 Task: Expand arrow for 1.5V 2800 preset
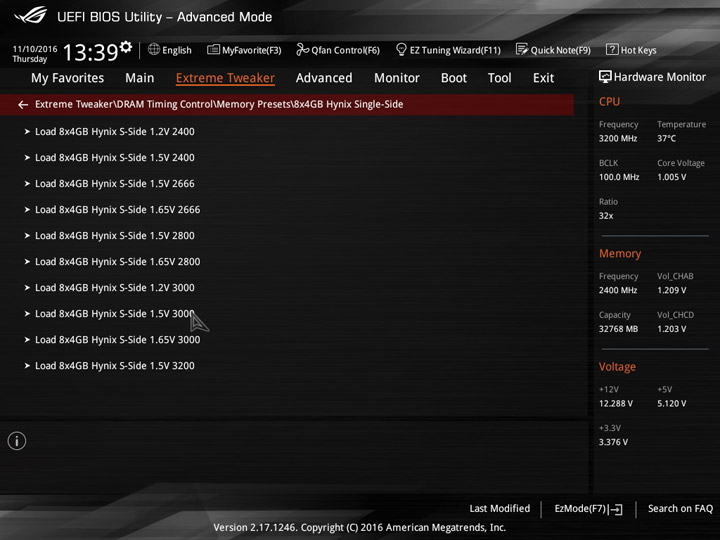click(x=27, y=236)
